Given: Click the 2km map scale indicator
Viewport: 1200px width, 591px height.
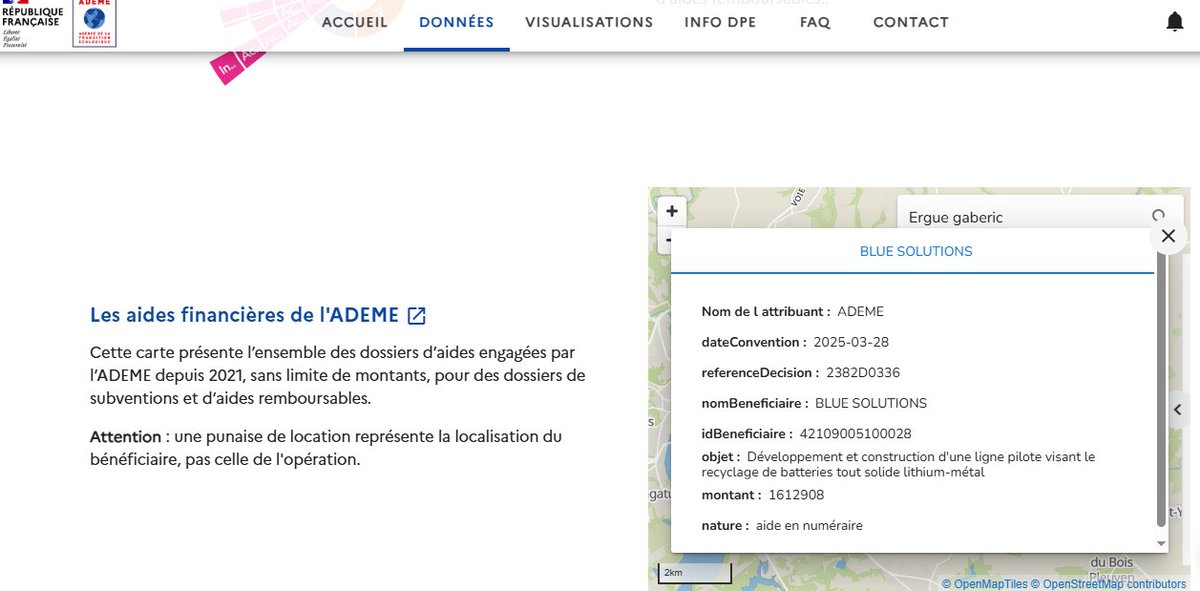Looking at the screenshot, I should pyautogui.click(x=695, y=573).
